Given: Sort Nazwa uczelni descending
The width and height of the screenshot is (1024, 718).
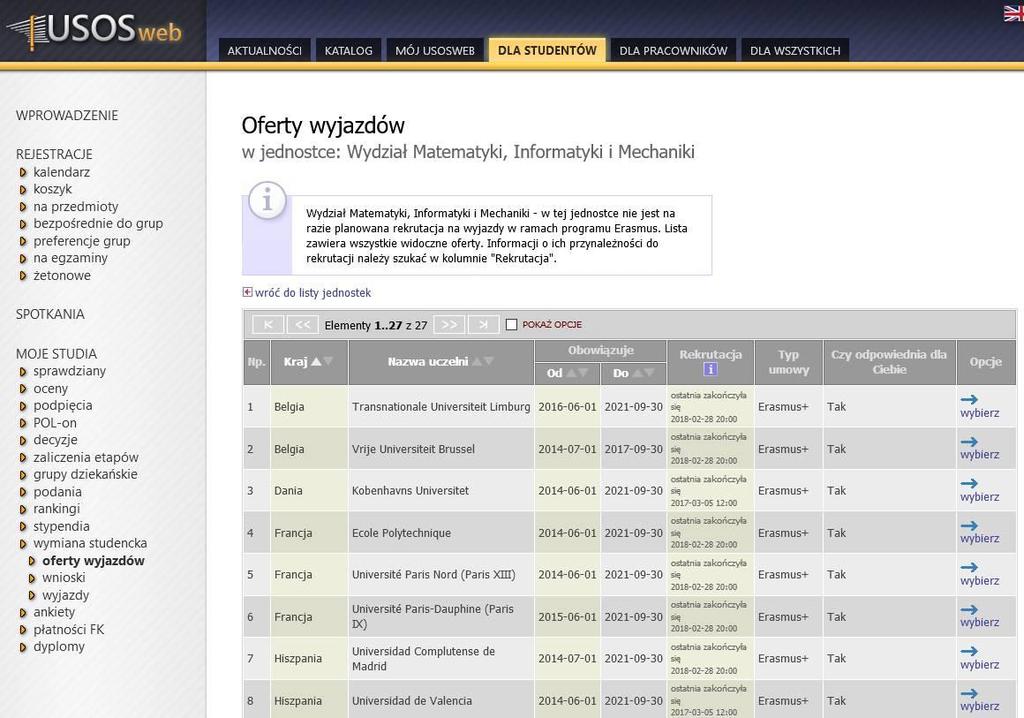Looking at the screenshot, I should point(488,361).
